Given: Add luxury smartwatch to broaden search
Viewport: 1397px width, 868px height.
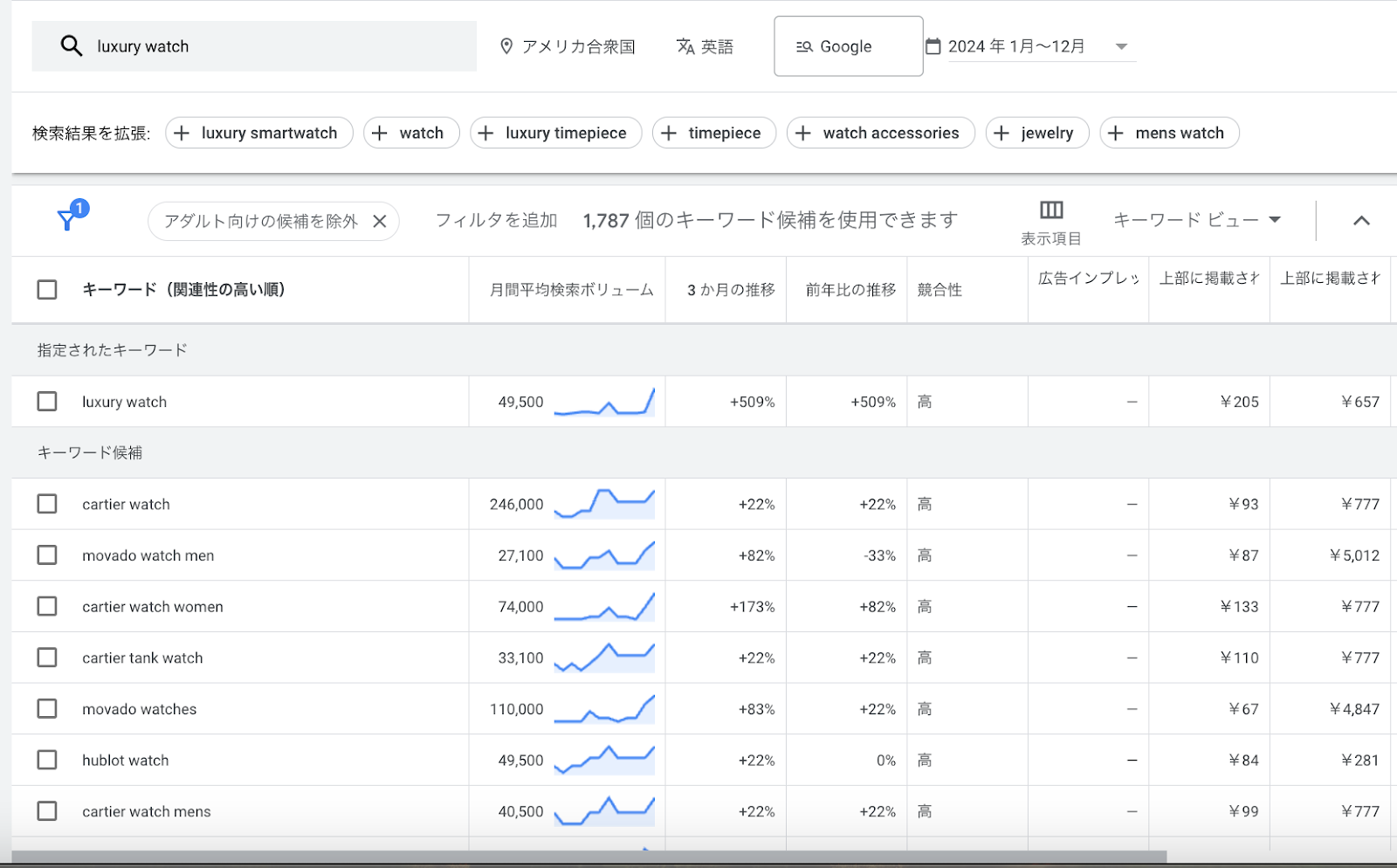Looking at the screenshot, I should [259, 133].
